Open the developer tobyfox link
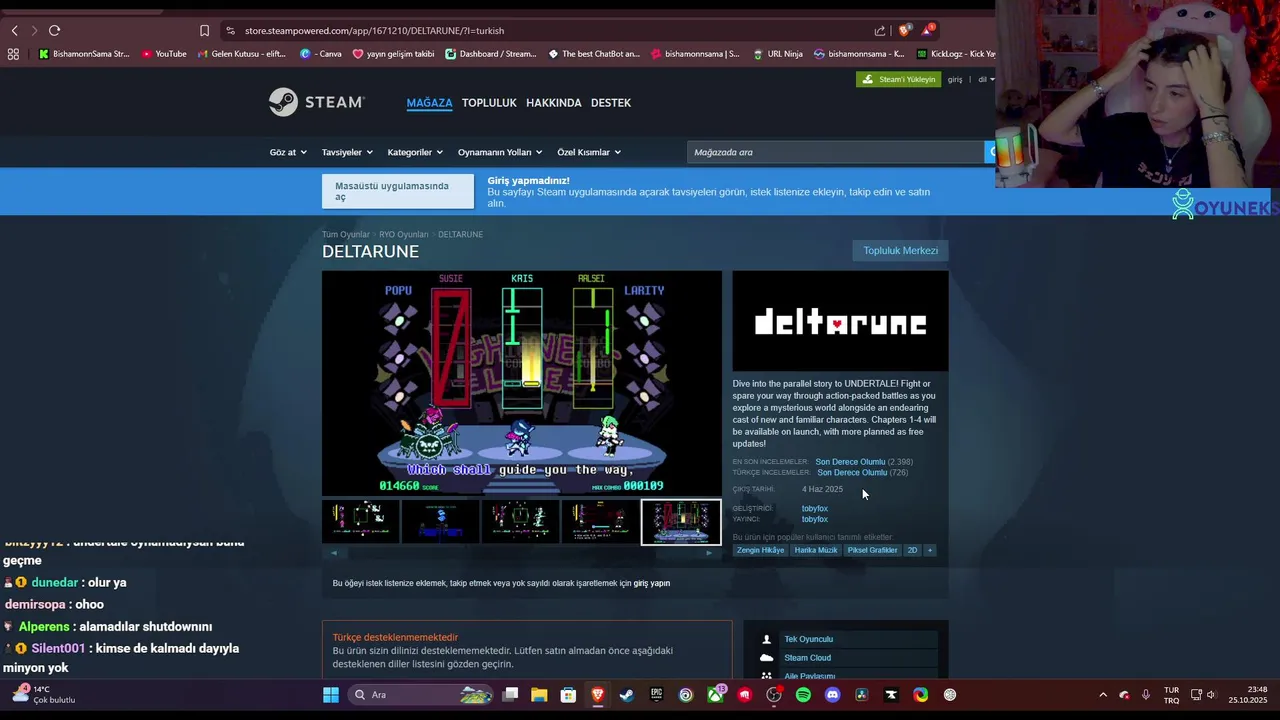Viewport: 1280px width, 720px height. (815, 508)
